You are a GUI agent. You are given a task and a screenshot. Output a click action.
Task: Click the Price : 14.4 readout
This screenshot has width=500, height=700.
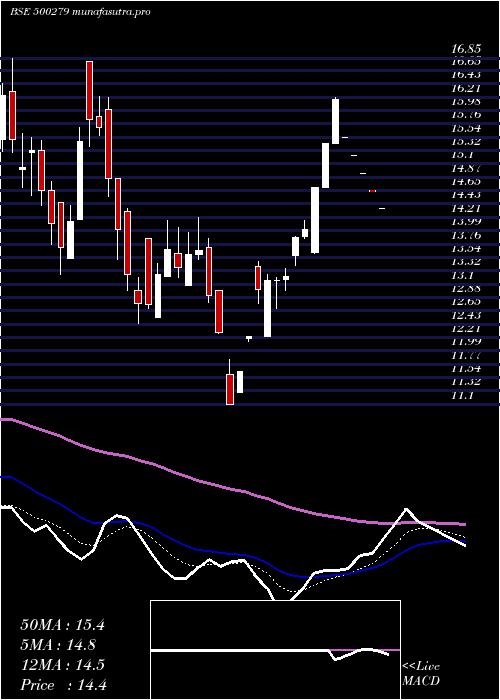[63, 685]
